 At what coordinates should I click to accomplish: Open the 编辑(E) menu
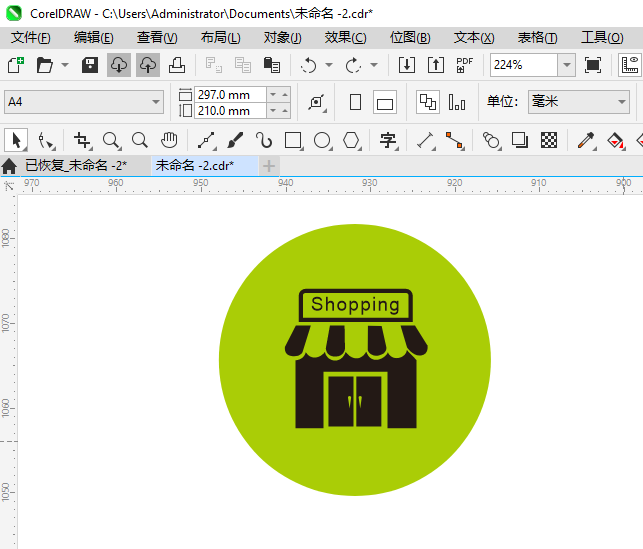pyautogui.click(x=93, y=38)
